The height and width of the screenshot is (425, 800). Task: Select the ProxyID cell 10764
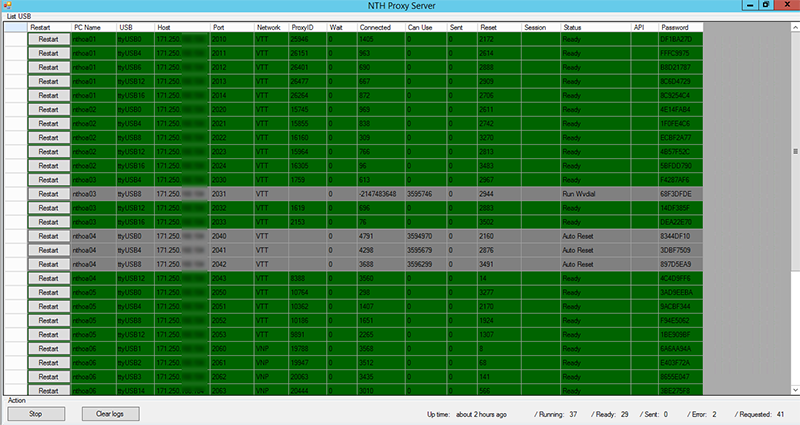(x=307, y=292)
